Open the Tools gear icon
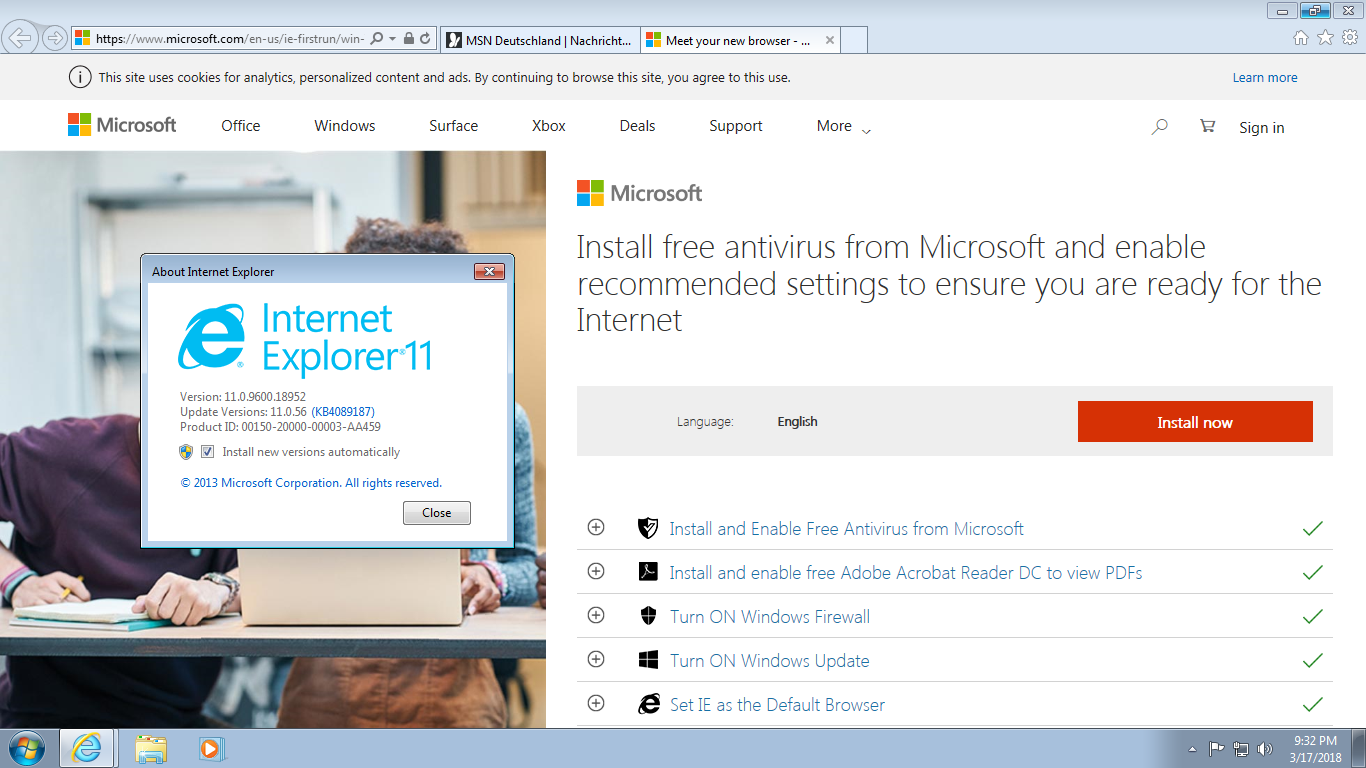1366x768 pixels. point(1350,38)
